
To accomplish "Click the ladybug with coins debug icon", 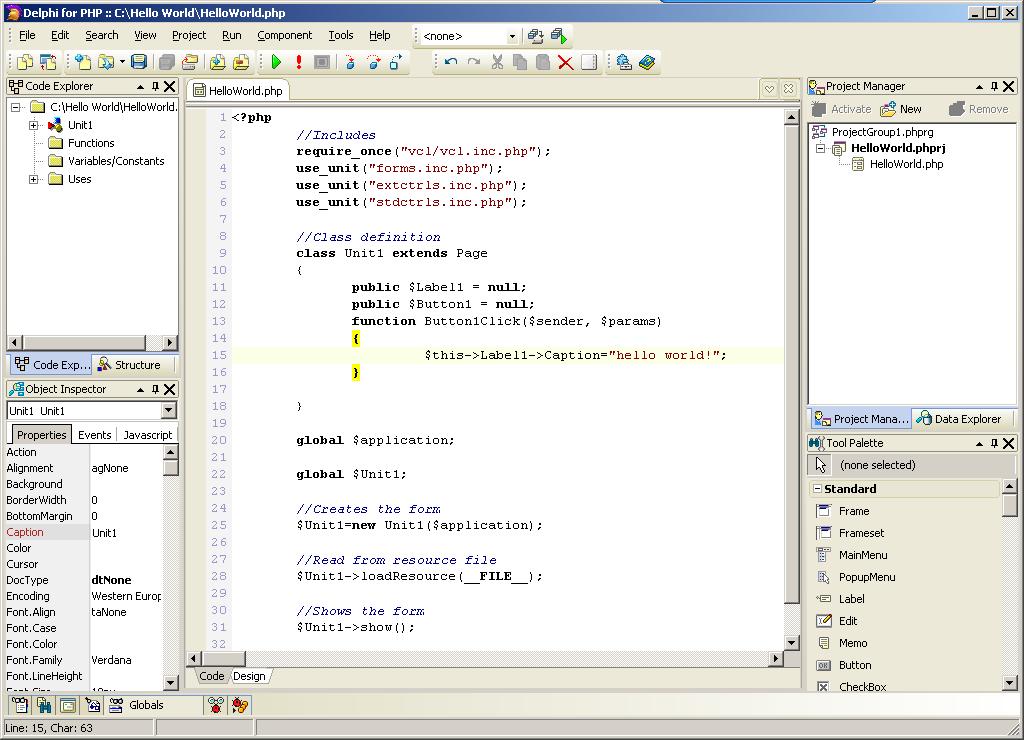I will click(240, 705).
